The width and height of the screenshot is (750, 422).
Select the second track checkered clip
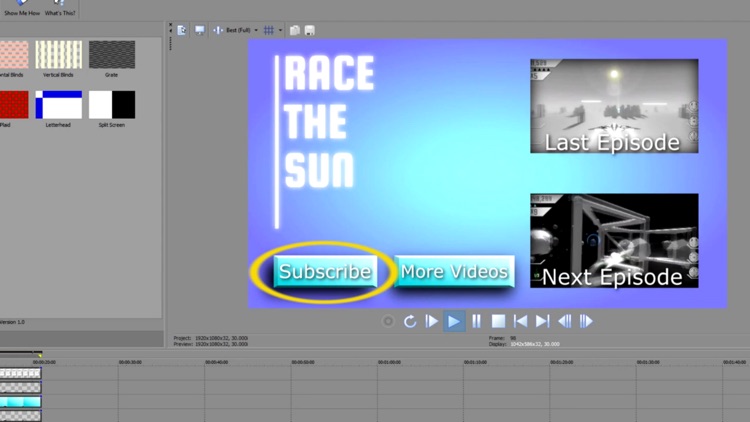point(21,388)
